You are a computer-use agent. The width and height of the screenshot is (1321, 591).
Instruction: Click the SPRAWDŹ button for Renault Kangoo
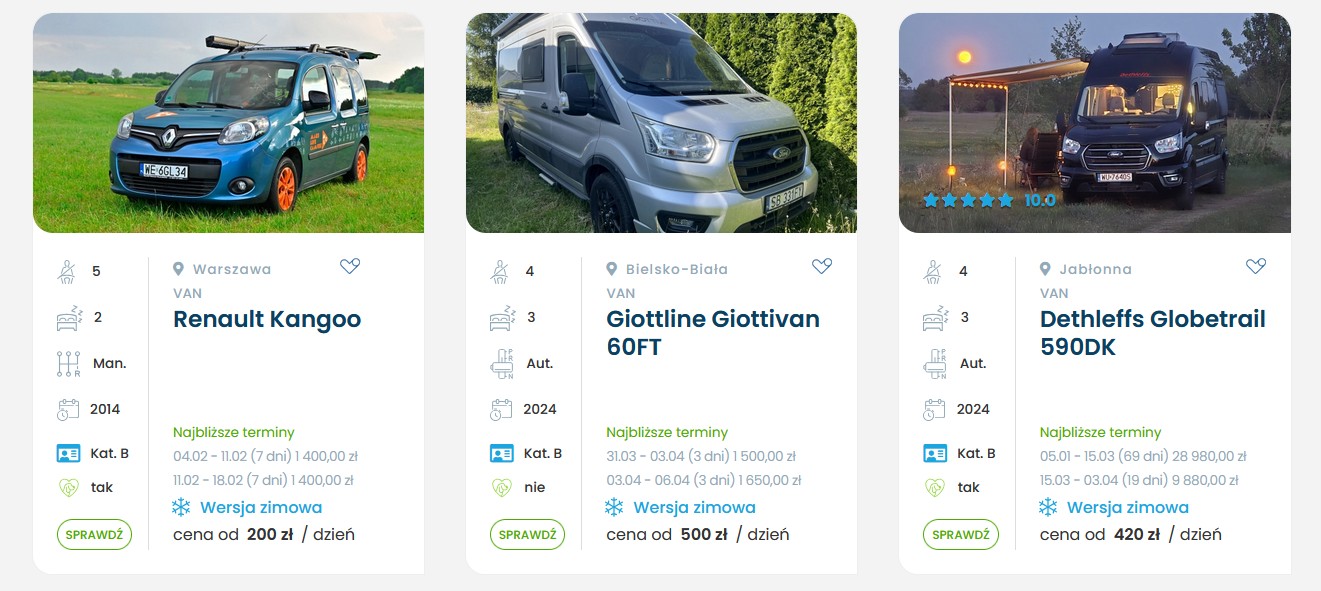pos(94,534)
